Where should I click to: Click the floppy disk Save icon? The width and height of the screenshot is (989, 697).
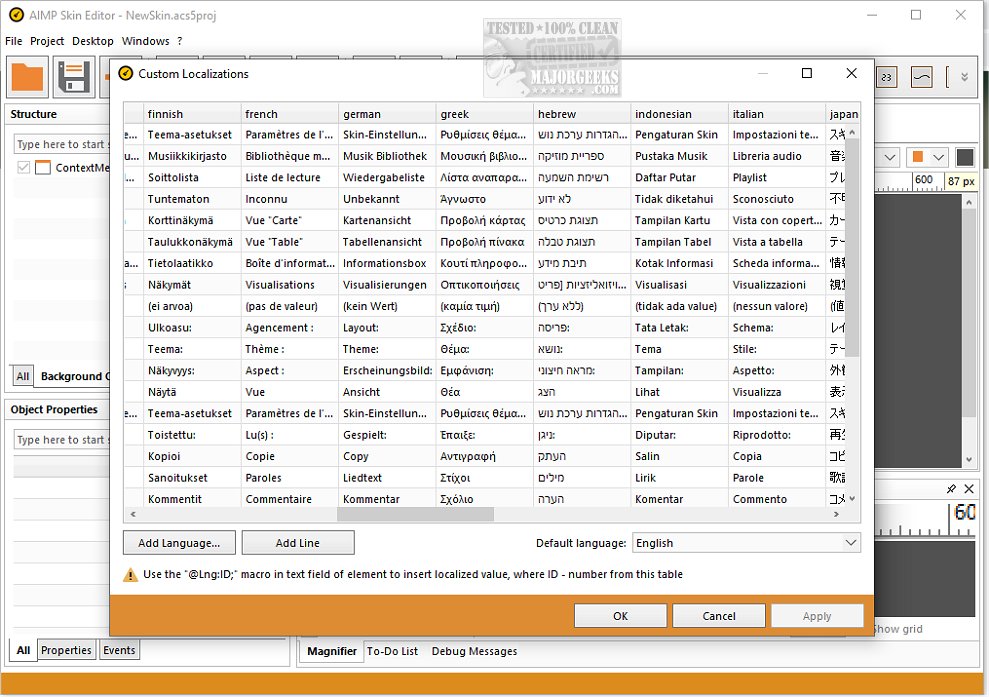[x=73, y=77]
